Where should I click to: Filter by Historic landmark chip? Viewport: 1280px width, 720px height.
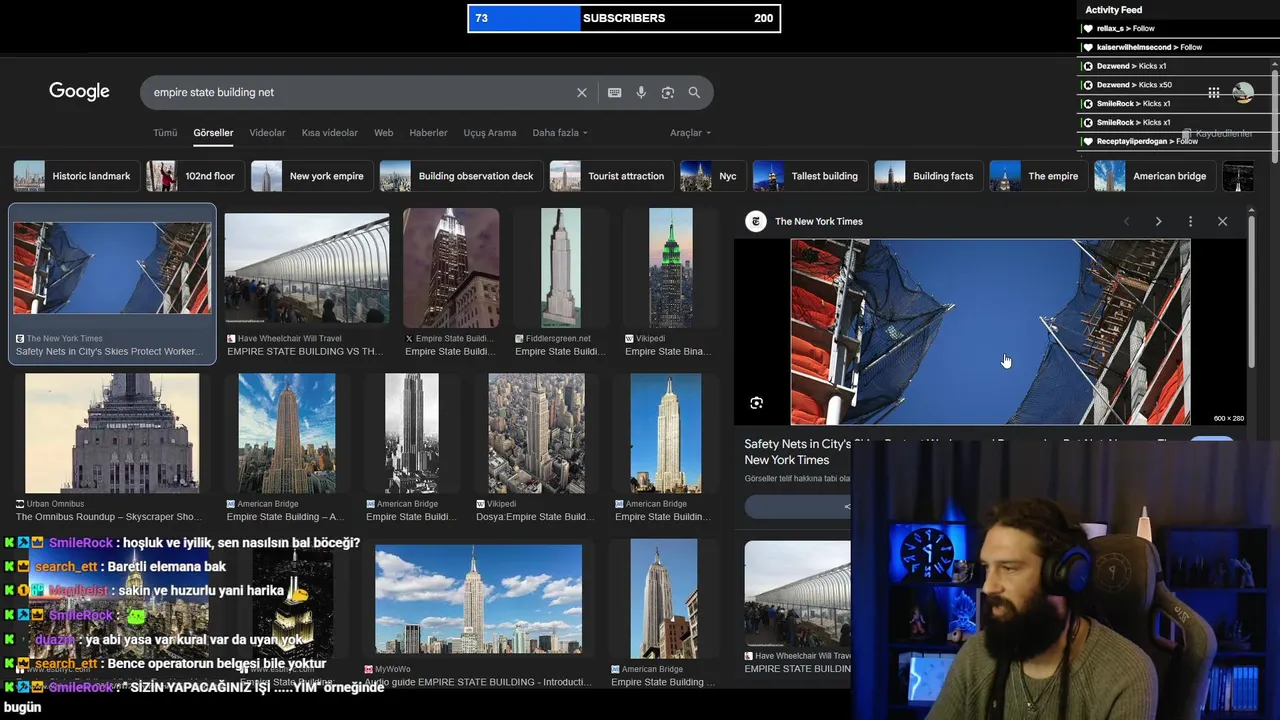[76, 176]
